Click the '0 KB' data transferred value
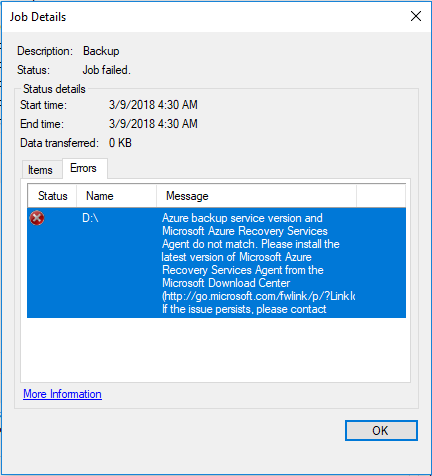The height and width of the screenshot is (476, 432). click(x=120, y=143)
